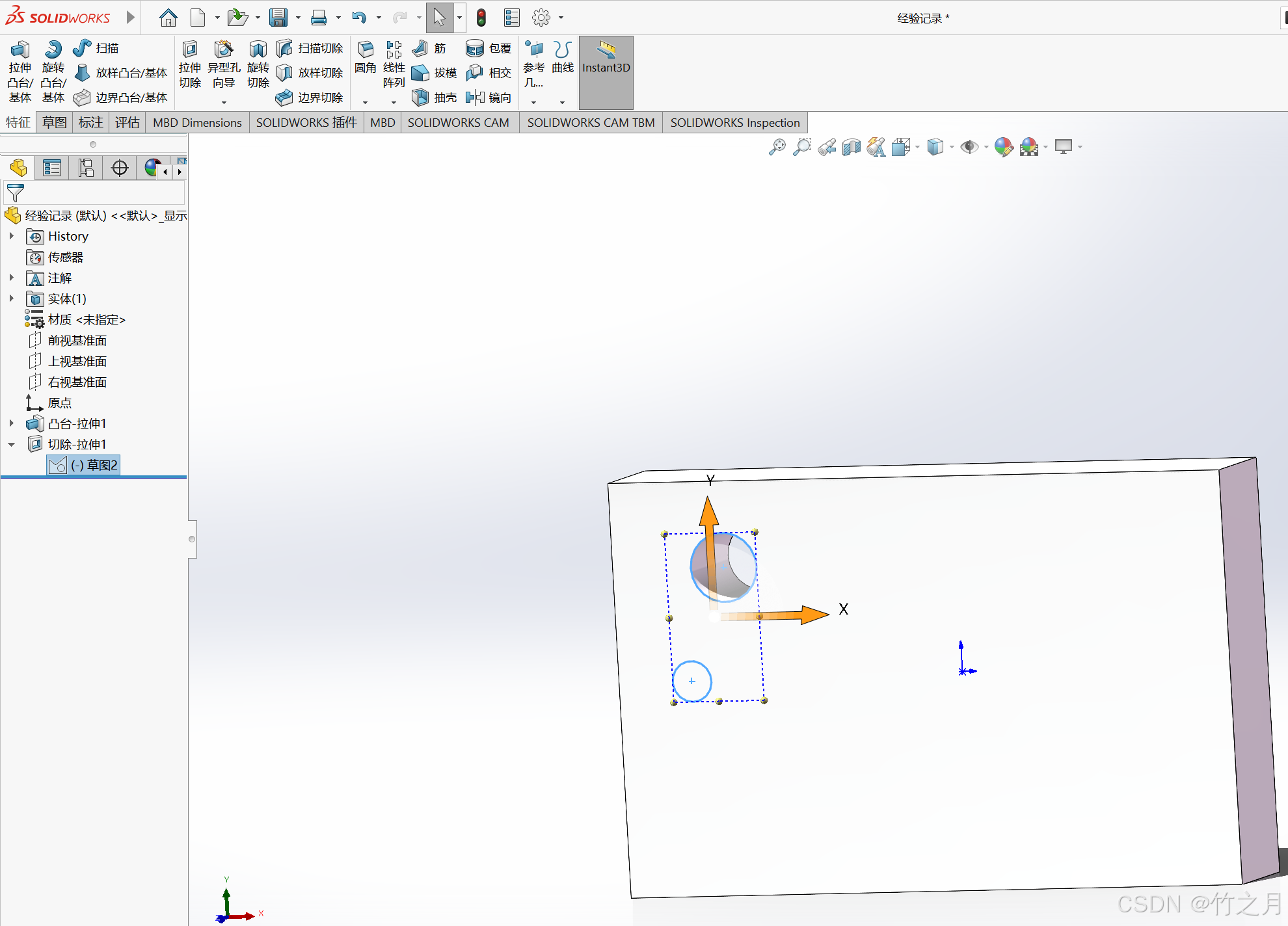Open the ConfigurationManager tab icon
This screenshot has height=926, width=1288.
[86, 168]
